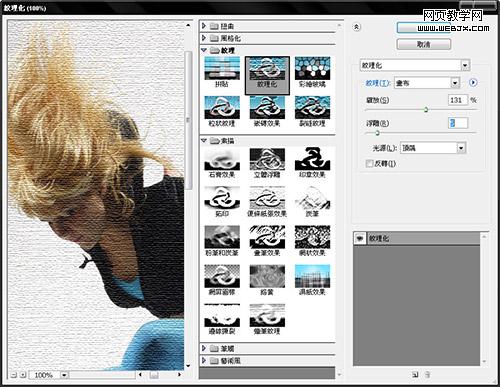
Task: Open the Texture (紋理) type dropdown showing 畫布
Action: [427, 82]
